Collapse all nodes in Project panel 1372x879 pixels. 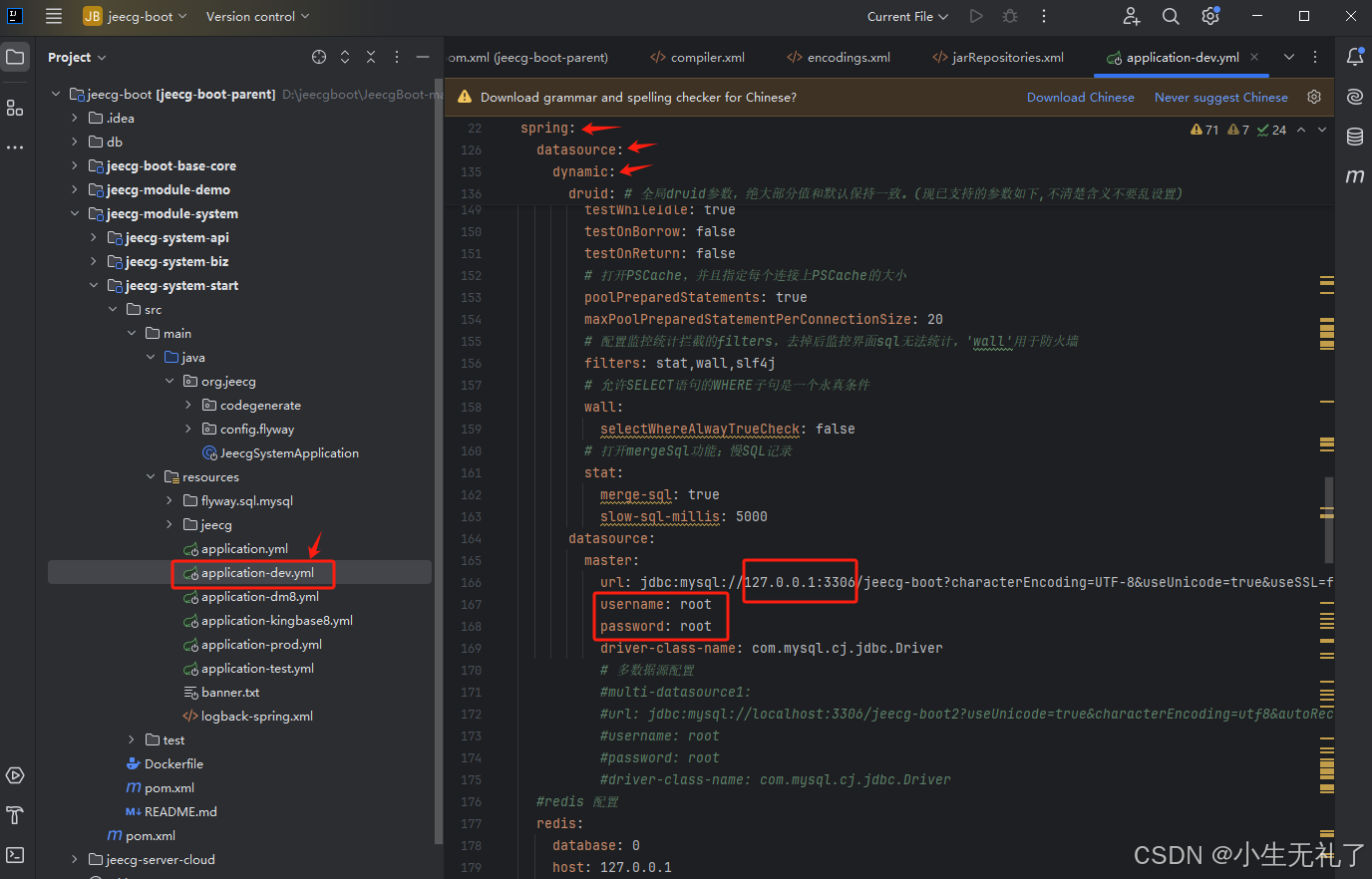(371, 57)
